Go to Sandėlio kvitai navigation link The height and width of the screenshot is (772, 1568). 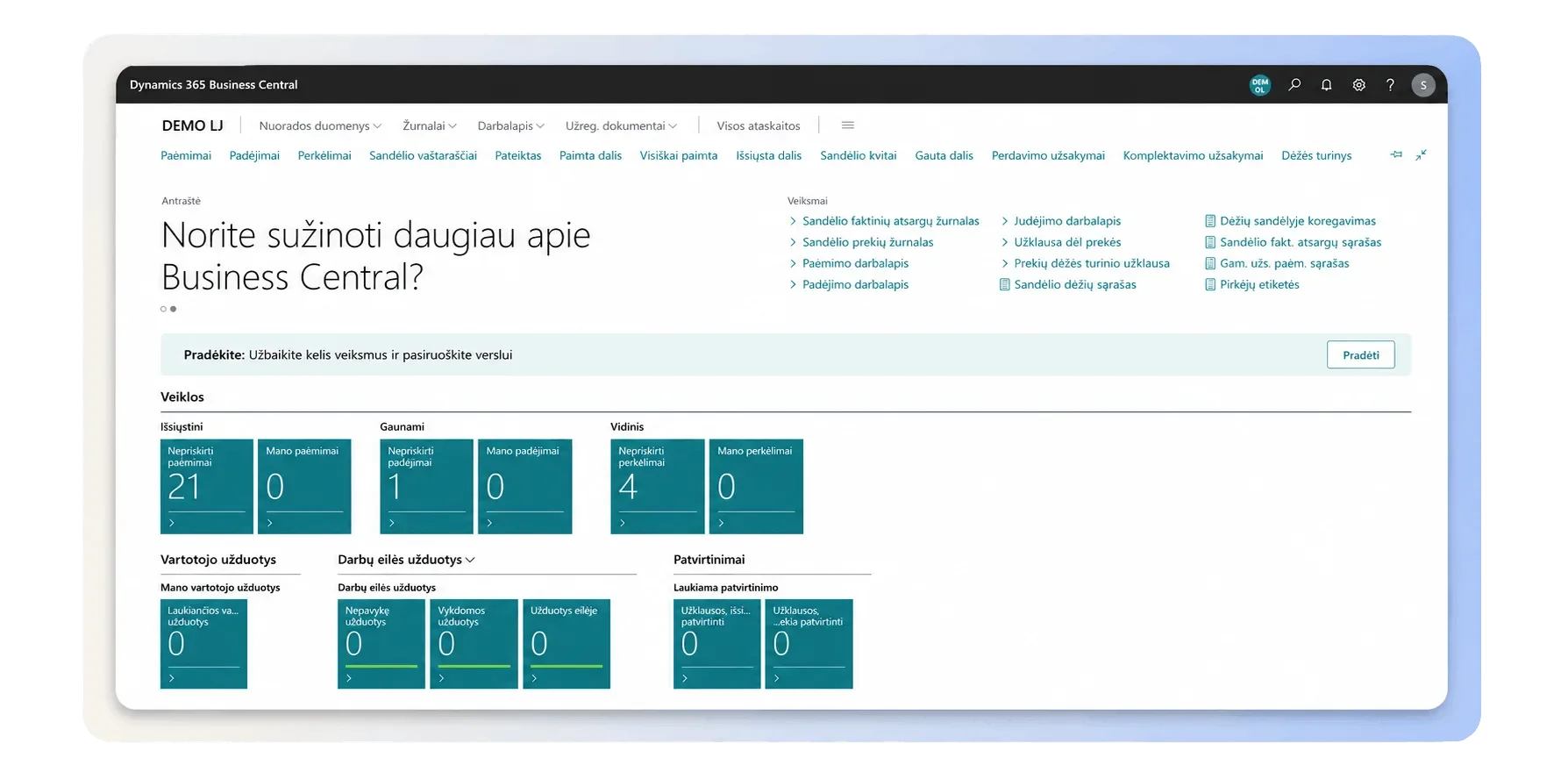coord(859,155)
